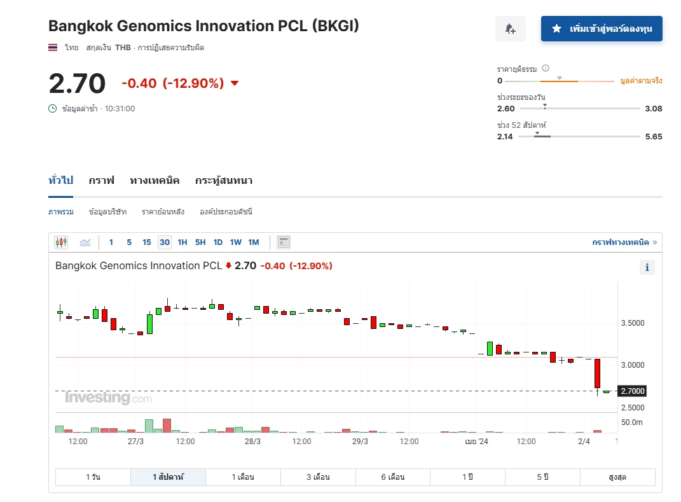Viewport: 681px width, 502px height.
Task: Open the กราฟทางเทคนิค link
Action: pos(624,242)
